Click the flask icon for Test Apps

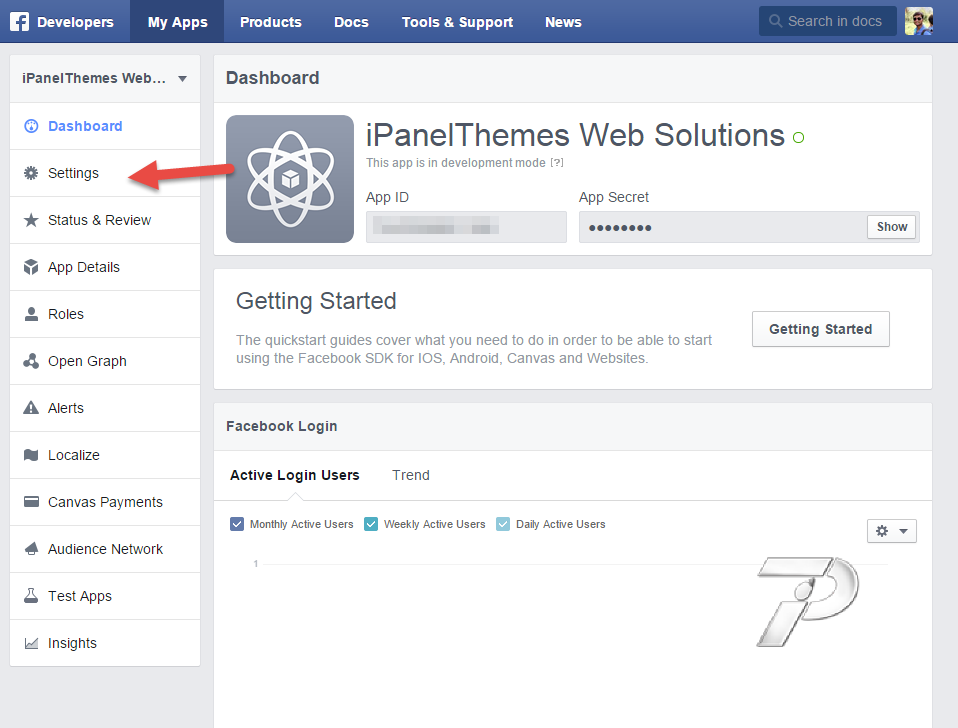pos(30,596)
